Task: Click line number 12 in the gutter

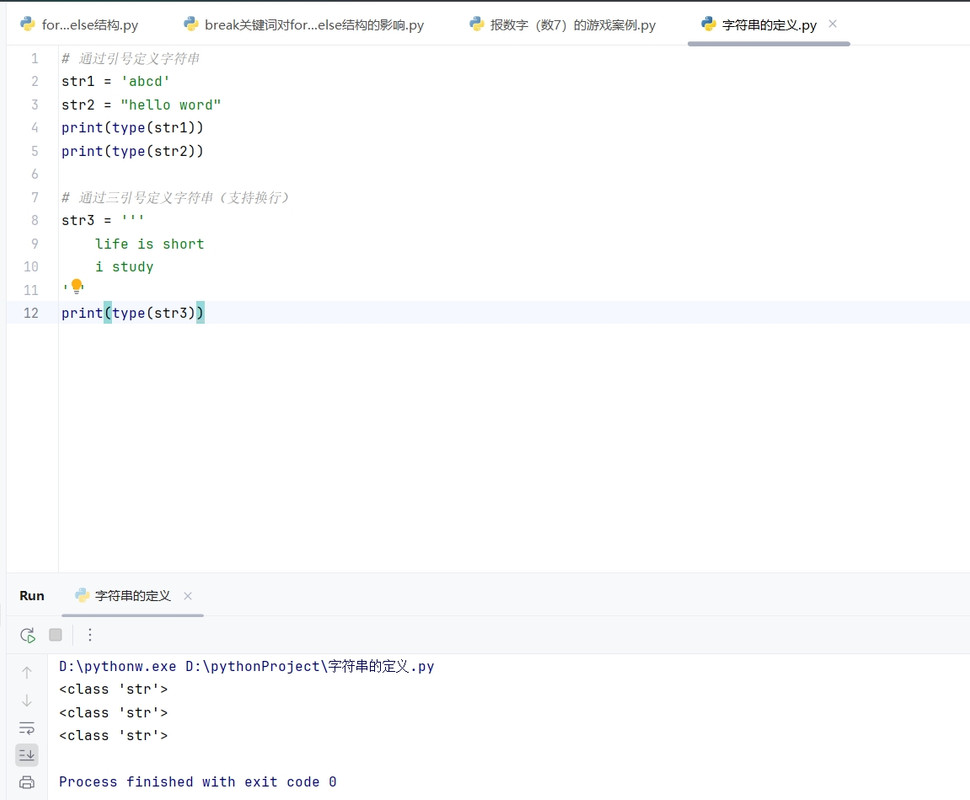Action: click(31, 313)
